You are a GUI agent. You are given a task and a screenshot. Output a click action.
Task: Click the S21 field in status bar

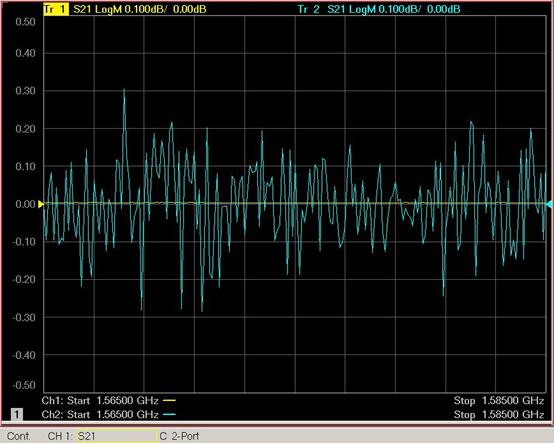coord(117,436)
